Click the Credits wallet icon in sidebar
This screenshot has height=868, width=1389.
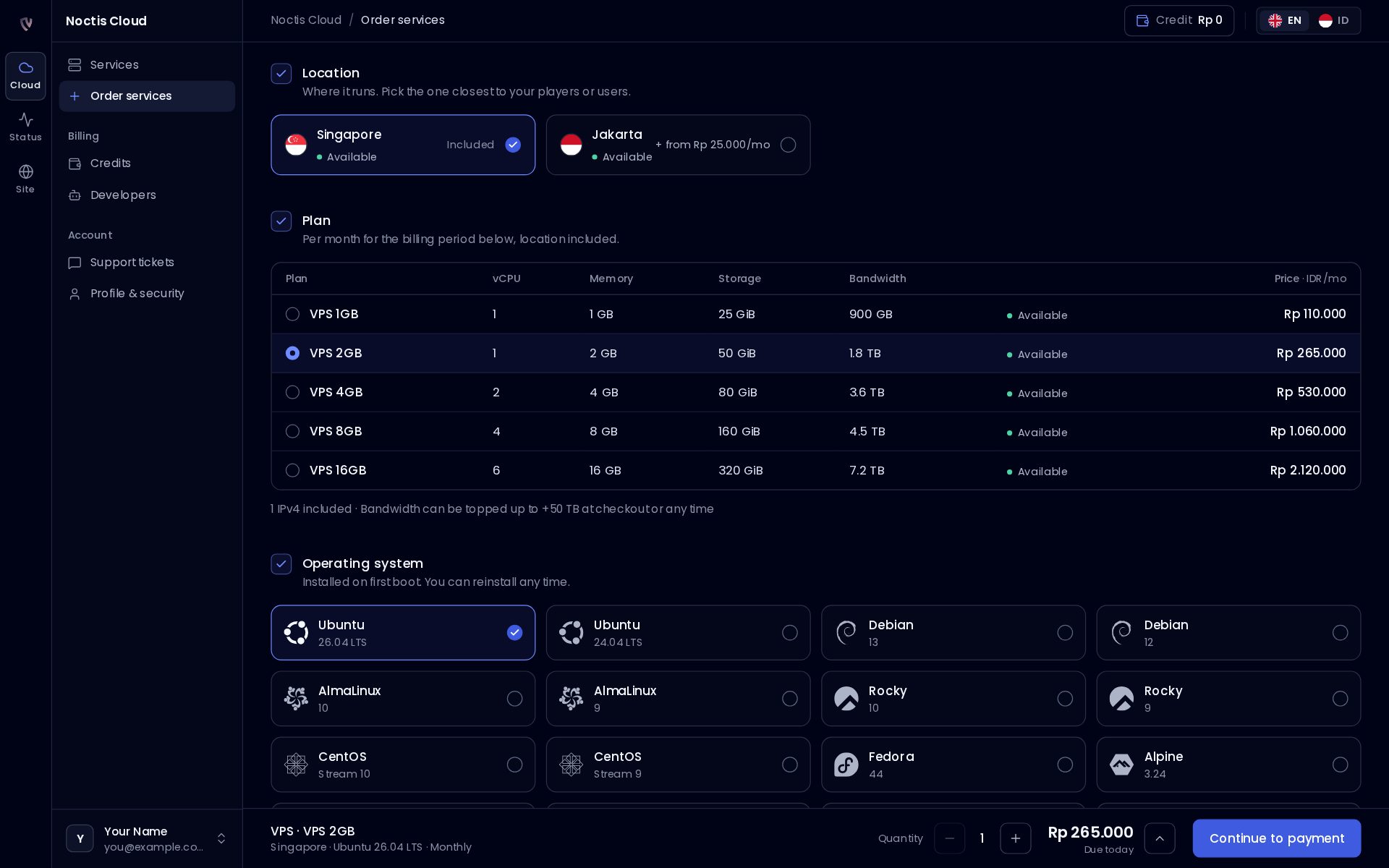click(75, 163)
